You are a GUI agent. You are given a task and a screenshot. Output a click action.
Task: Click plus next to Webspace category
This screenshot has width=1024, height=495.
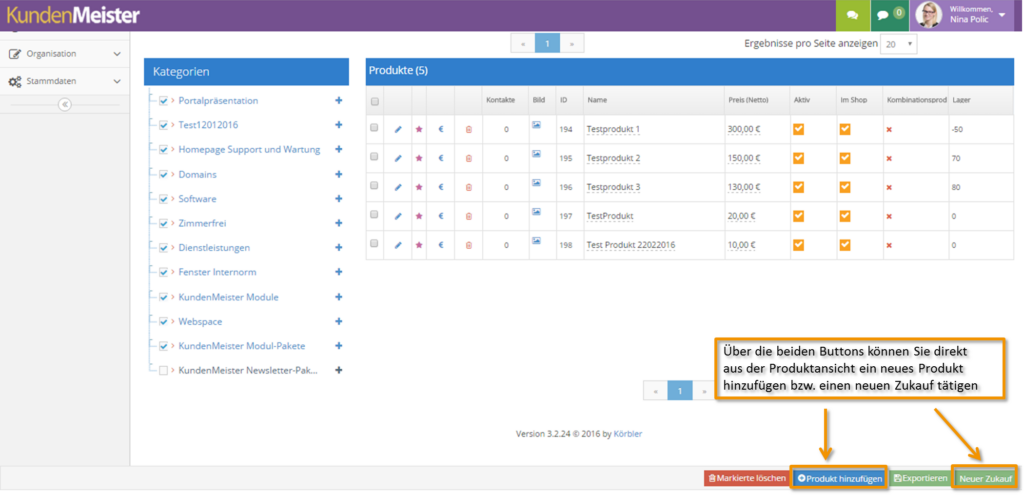coord(338,321)
